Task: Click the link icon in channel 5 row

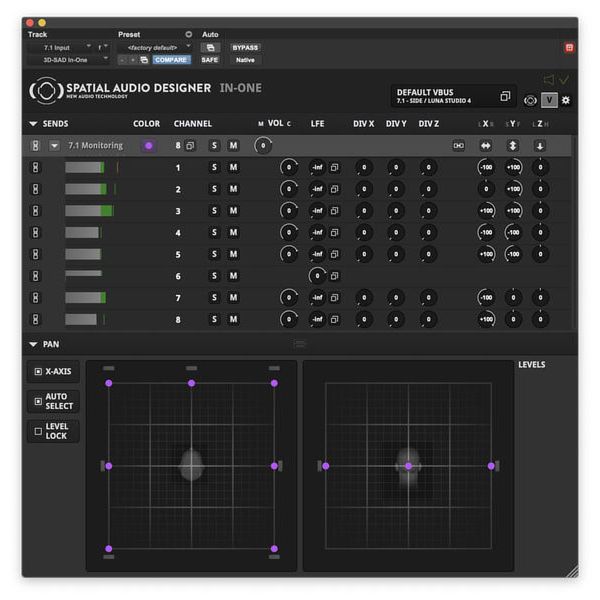Action: tap(35, 254)
